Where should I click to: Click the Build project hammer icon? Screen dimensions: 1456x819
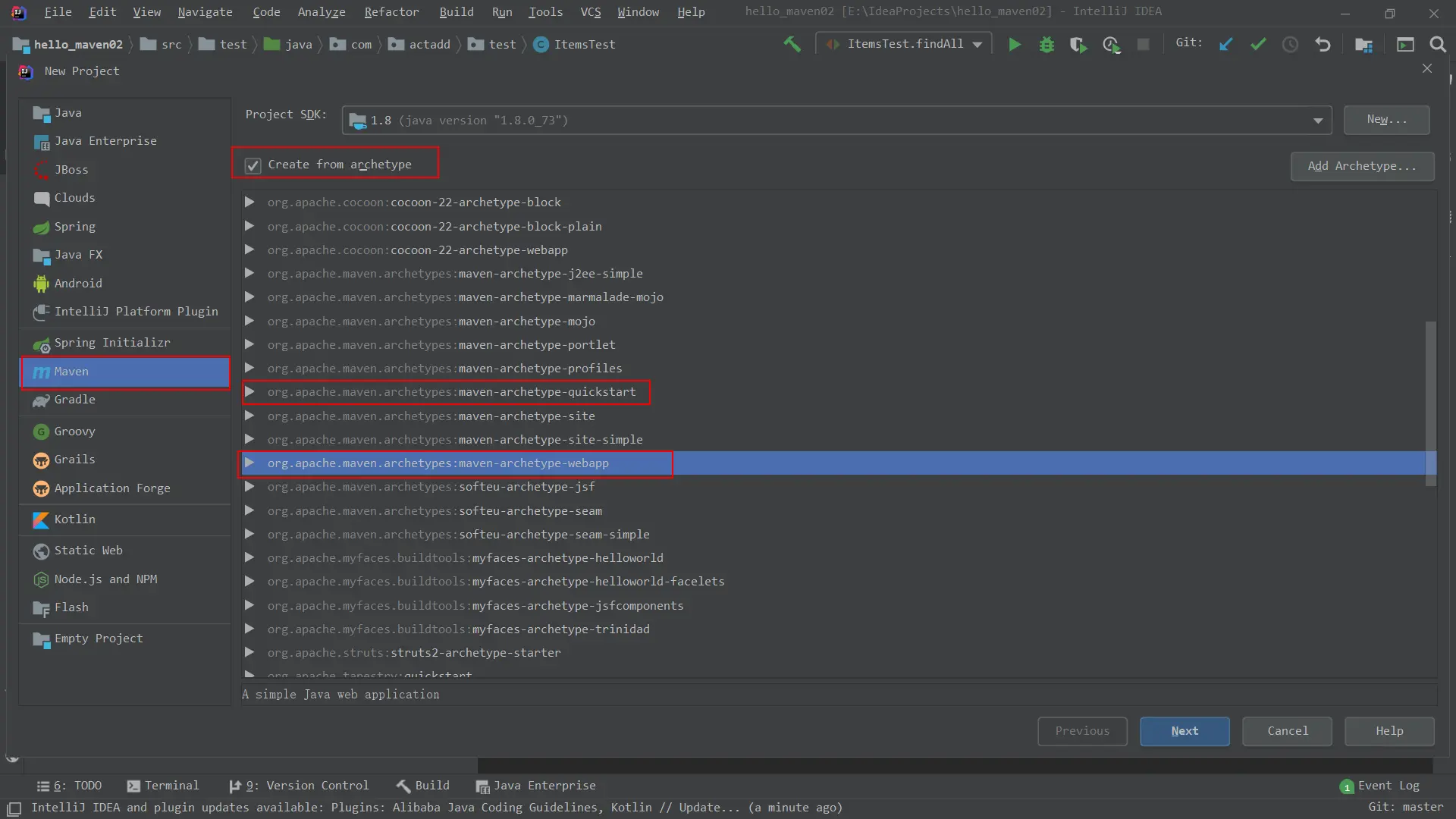click(792, 45)
